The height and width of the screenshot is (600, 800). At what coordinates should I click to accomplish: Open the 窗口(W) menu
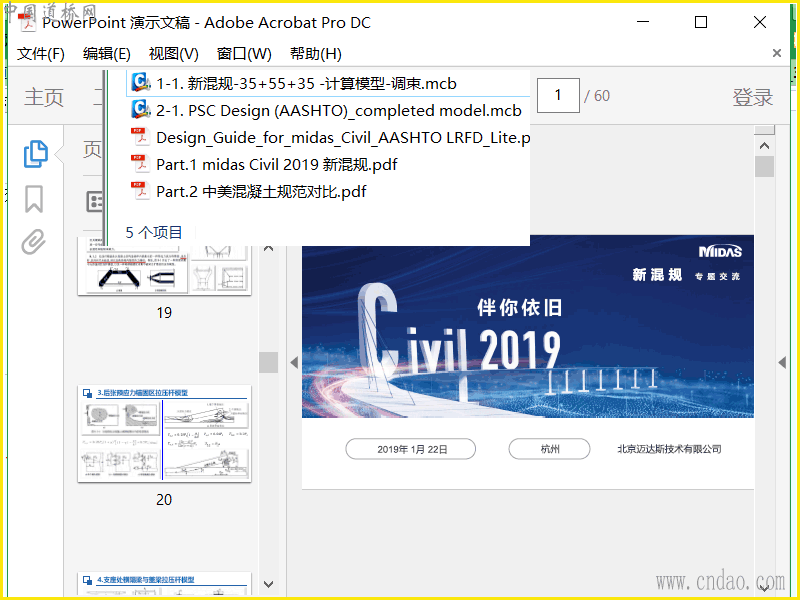coord(244,54)
